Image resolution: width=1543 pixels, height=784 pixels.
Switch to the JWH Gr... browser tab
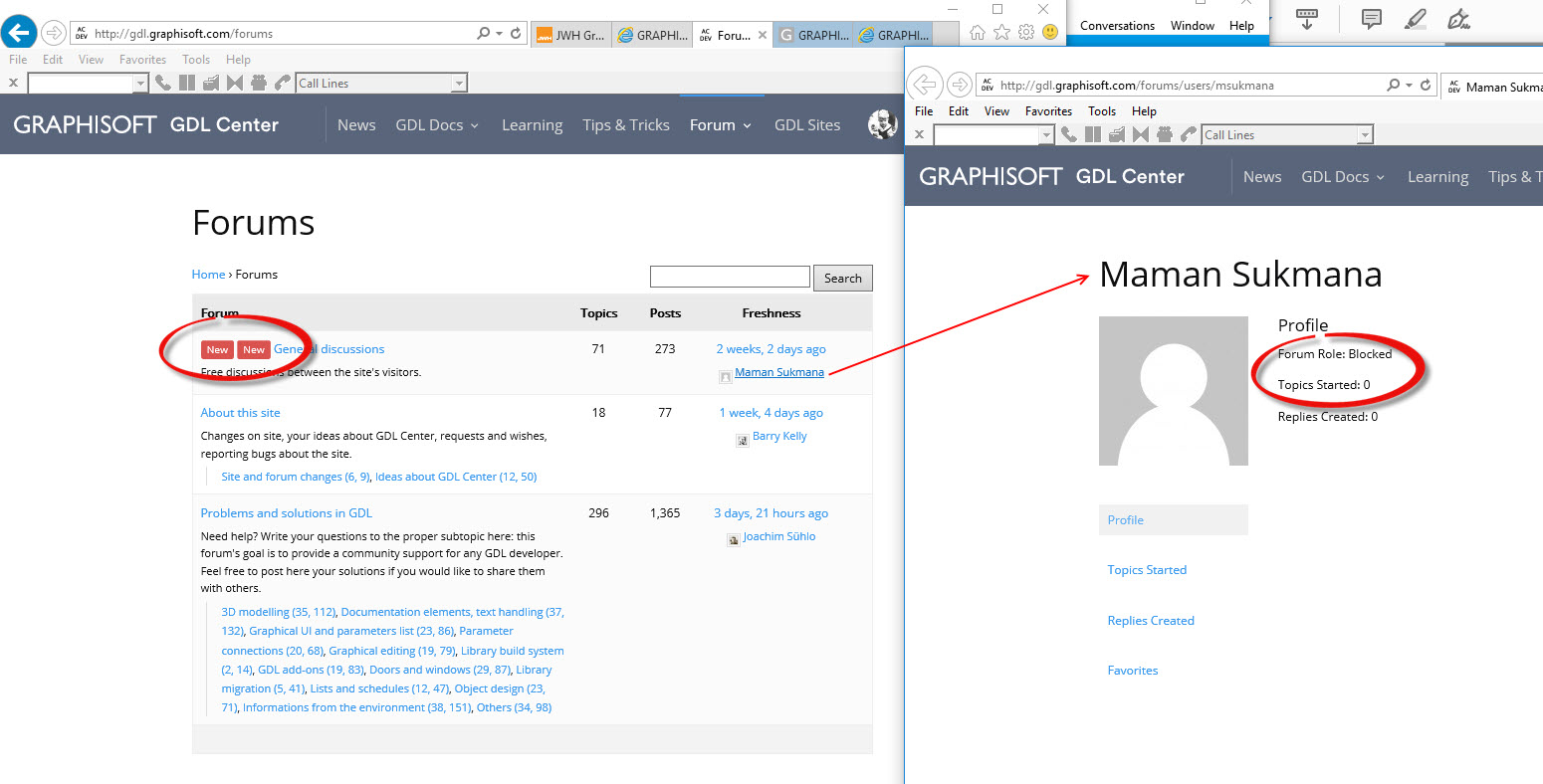571,35
